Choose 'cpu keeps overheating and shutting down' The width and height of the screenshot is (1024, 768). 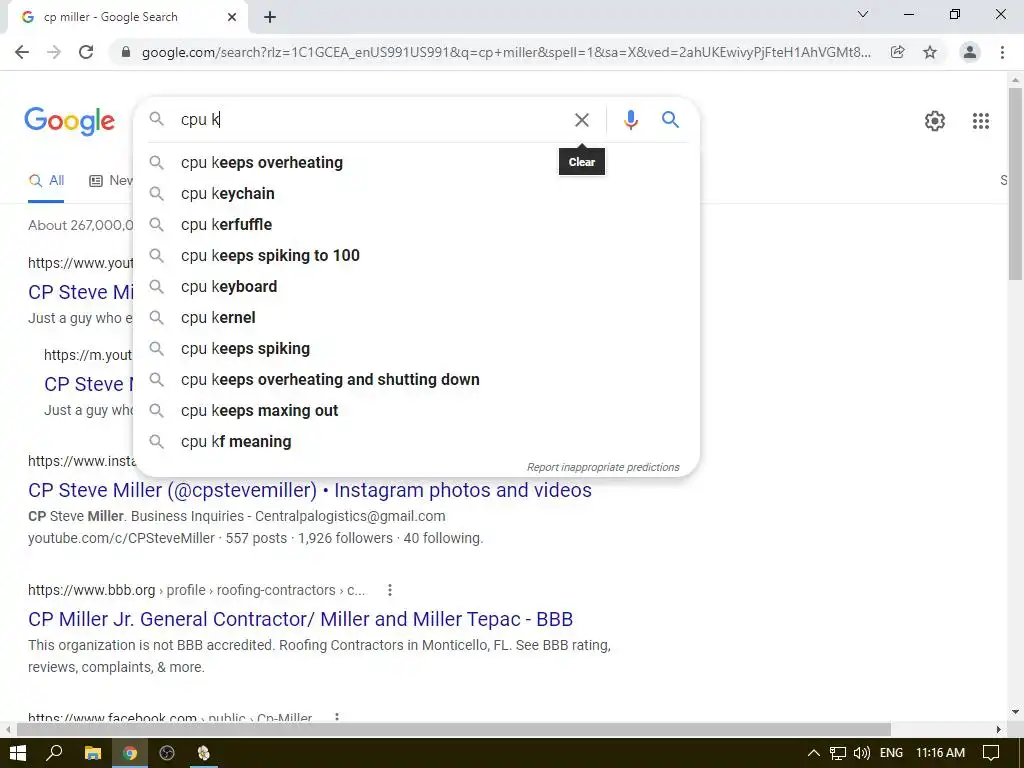click(x=416, y=379)
